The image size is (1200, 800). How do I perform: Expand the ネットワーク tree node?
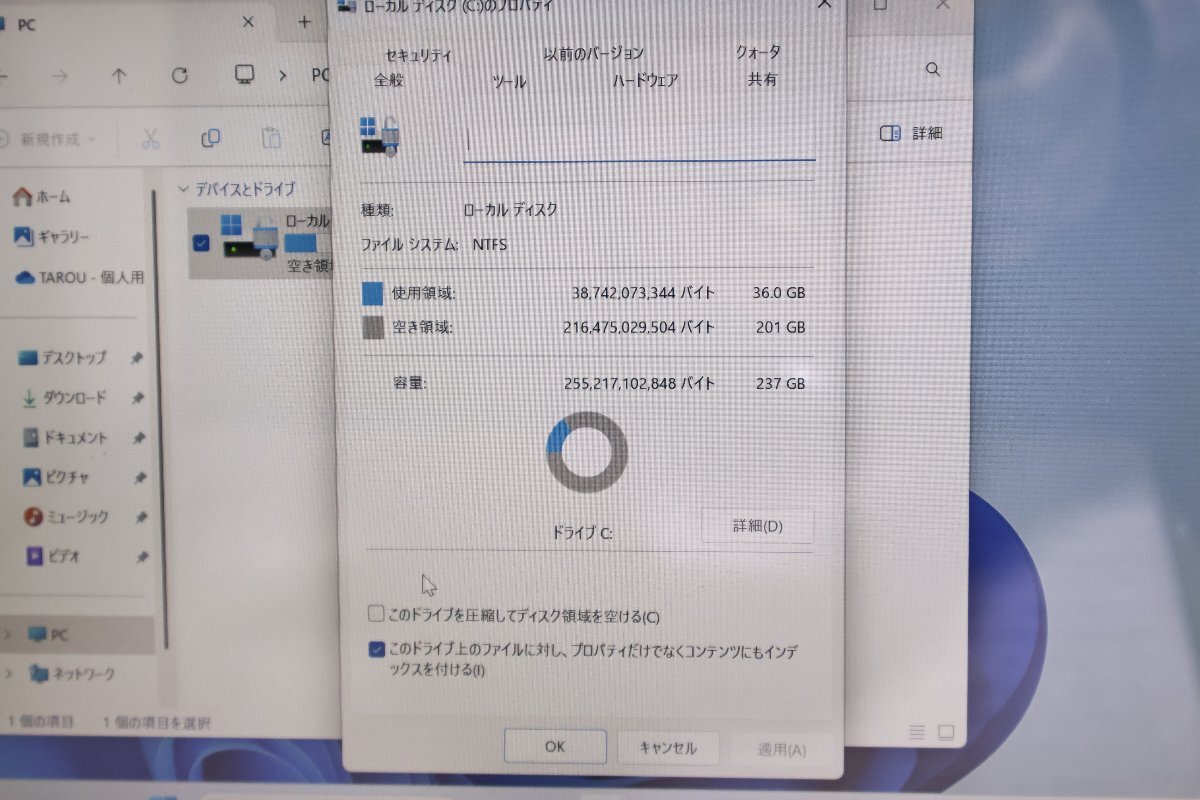[x=10, y=673]
